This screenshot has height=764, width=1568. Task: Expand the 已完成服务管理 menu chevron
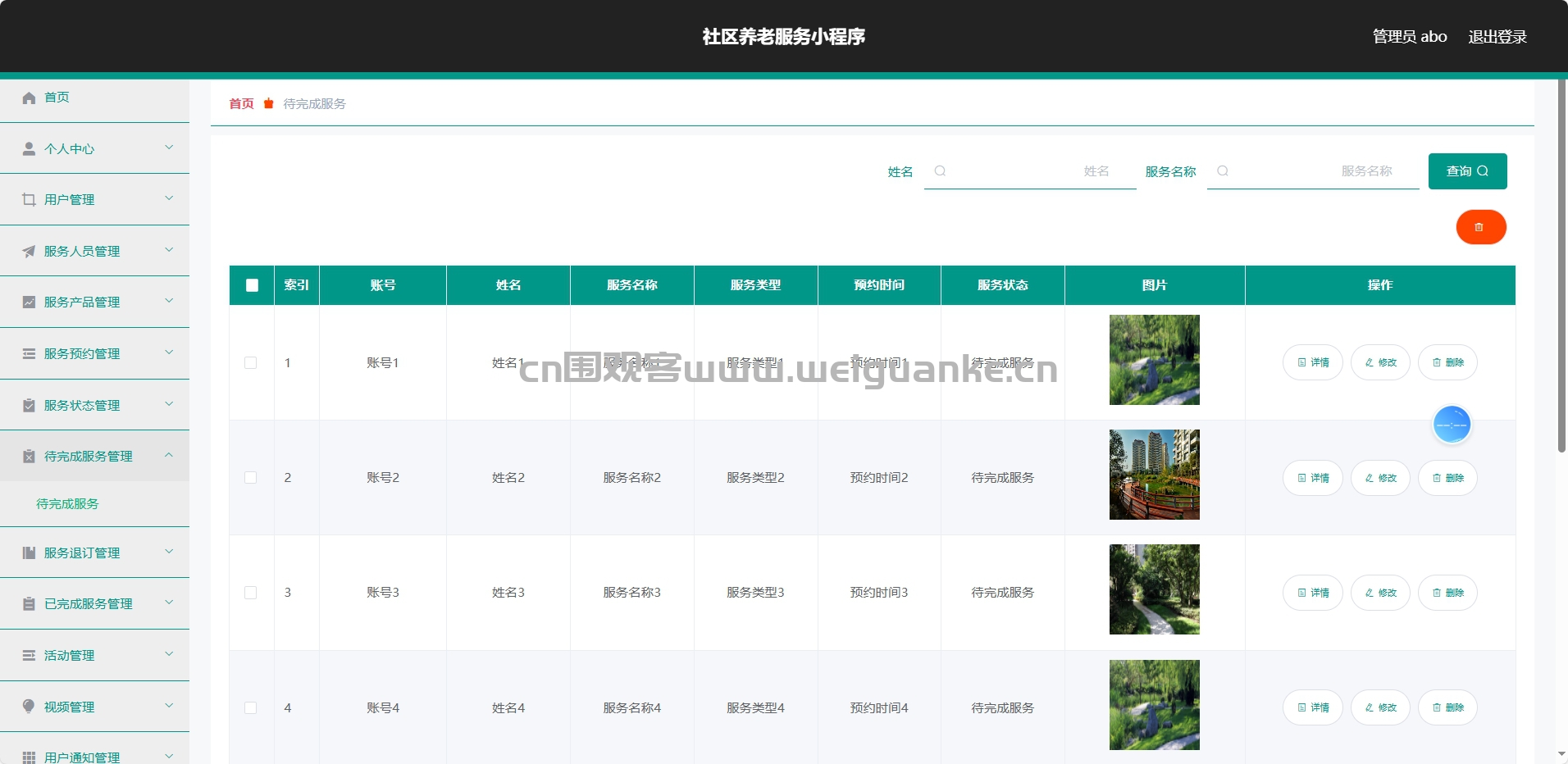click(169, 603)
